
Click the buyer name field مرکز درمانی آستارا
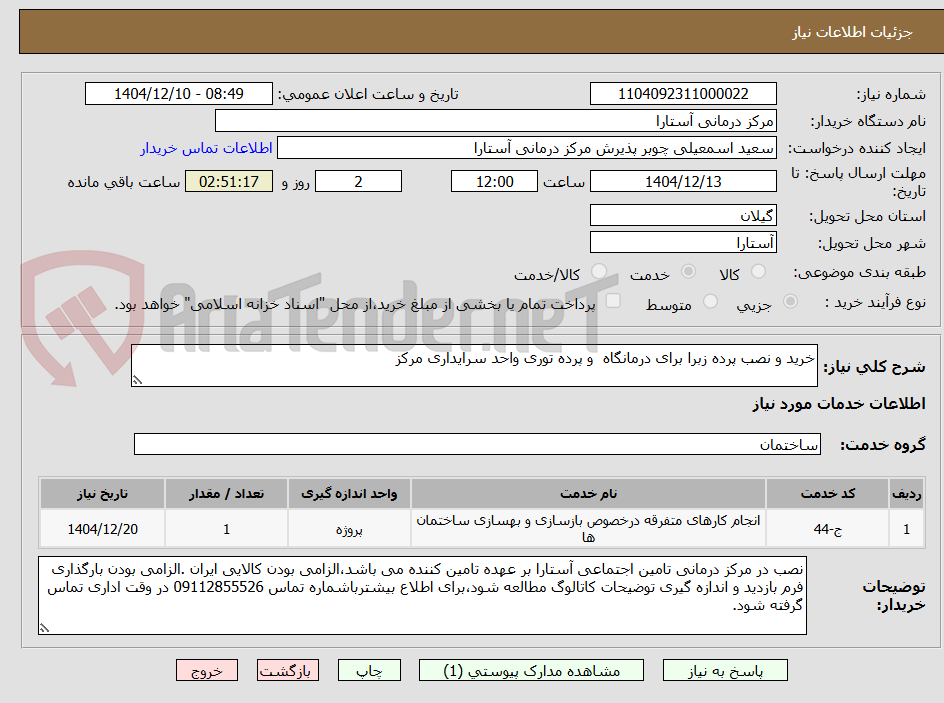[495, 121]
